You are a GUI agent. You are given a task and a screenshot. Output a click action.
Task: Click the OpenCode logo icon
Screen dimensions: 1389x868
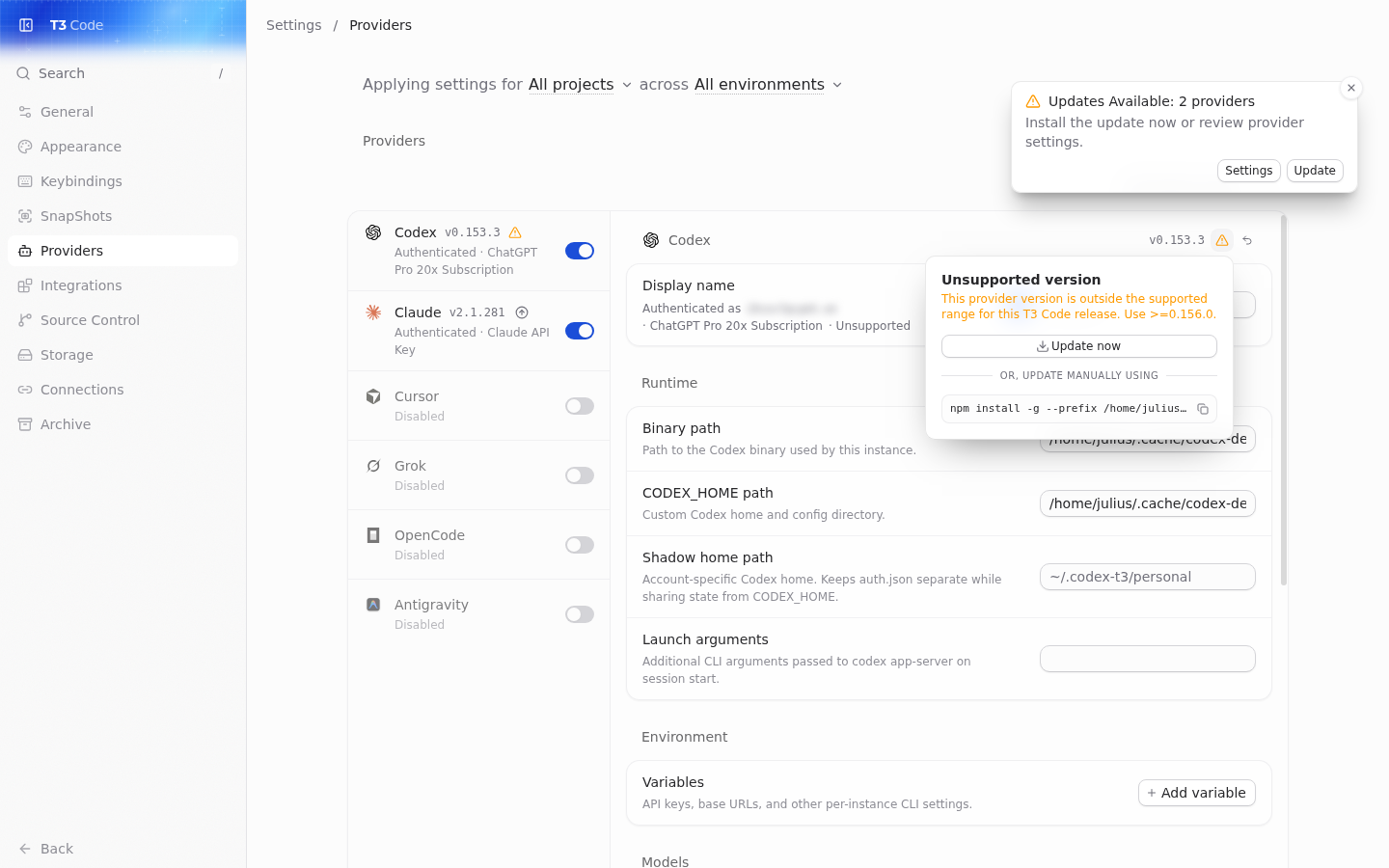373,535
